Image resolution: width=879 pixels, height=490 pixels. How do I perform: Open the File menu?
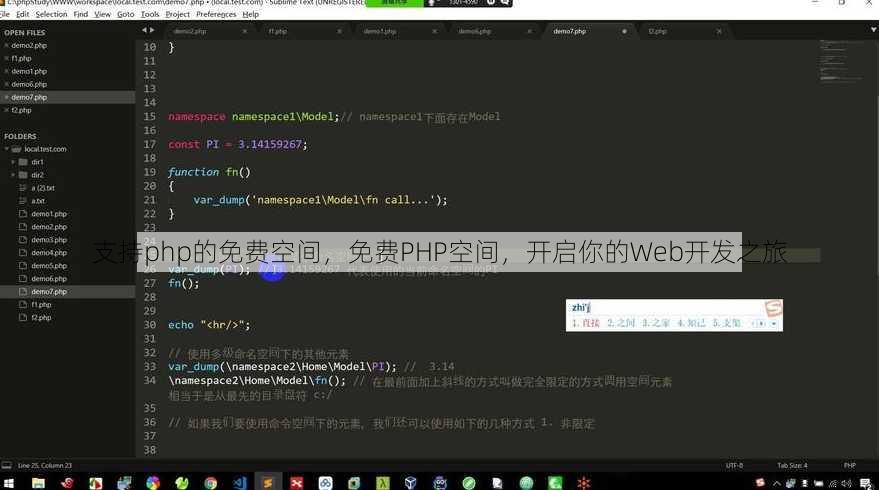(5, 14)
